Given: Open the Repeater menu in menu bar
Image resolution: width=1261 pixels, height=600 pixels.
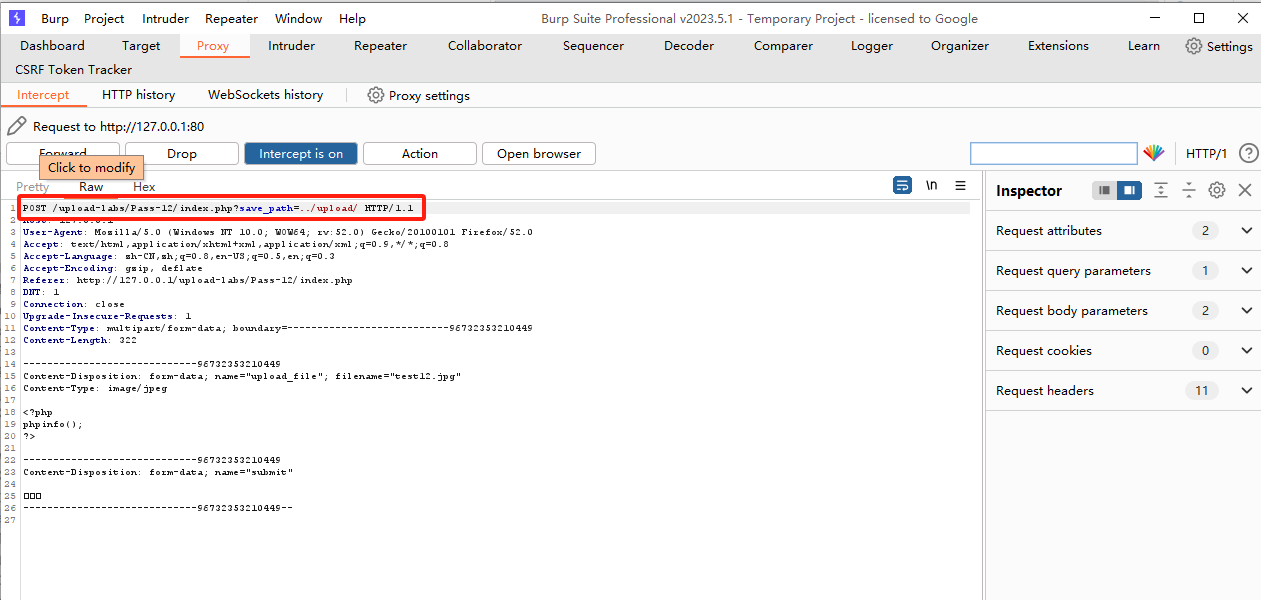Looking at the screenshot, I should (231, 18).
